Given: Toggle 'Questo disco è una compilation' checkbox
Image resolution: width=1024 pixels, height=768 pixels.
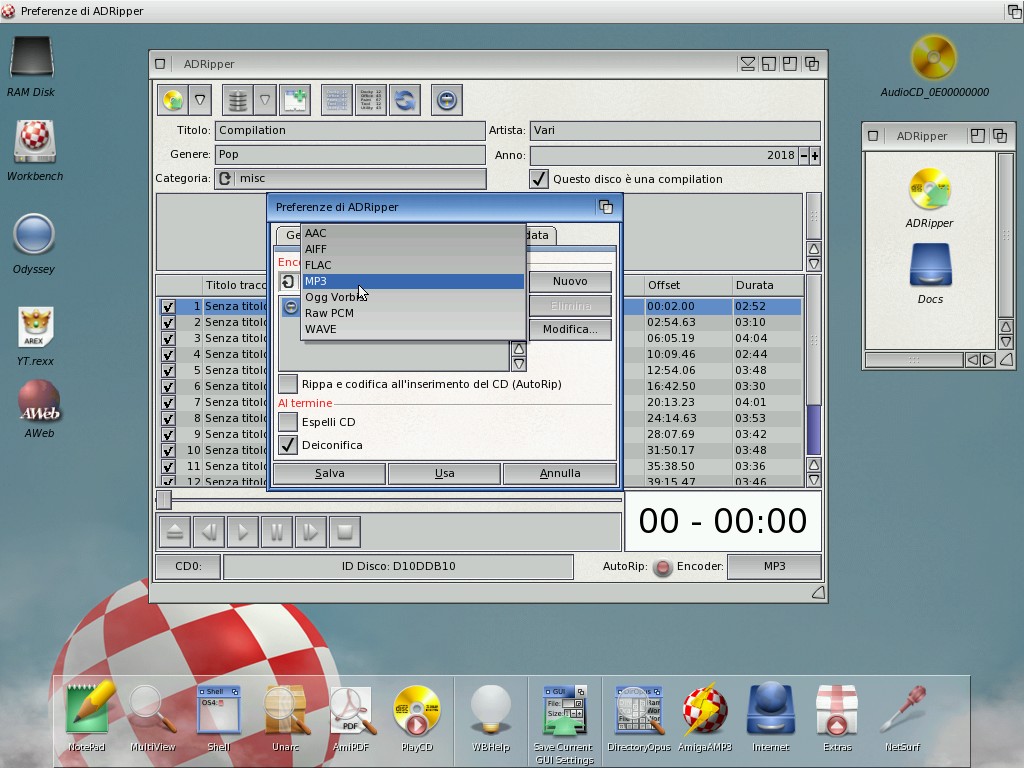Looking at the screenshot, I should (539, 179).
